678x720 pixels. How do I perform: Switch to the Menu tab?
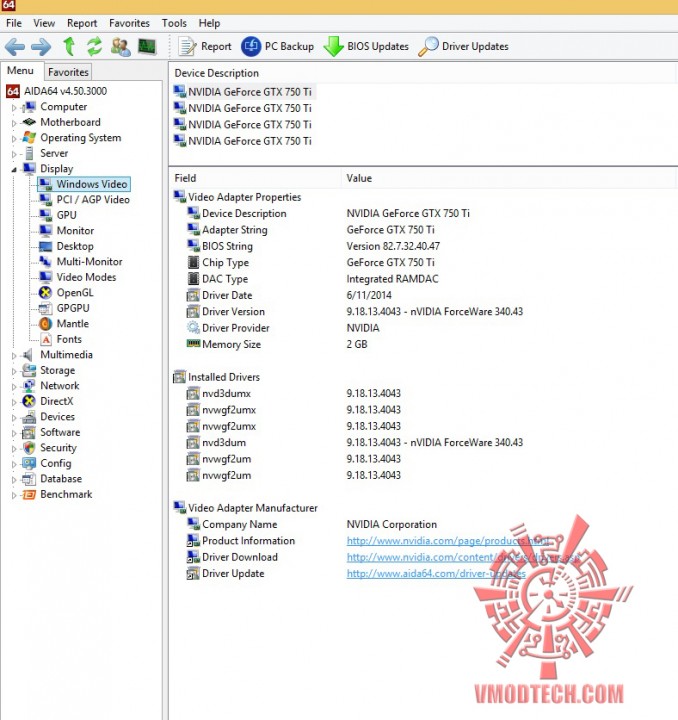tap(21, 71)
